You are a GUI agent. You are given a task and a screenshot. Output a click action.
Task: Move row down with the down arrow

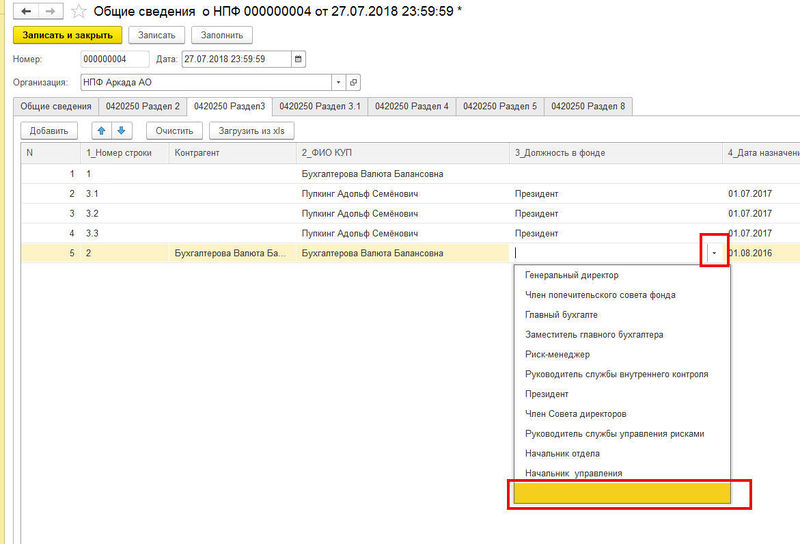pyautogui.click(x=121, y=131)
